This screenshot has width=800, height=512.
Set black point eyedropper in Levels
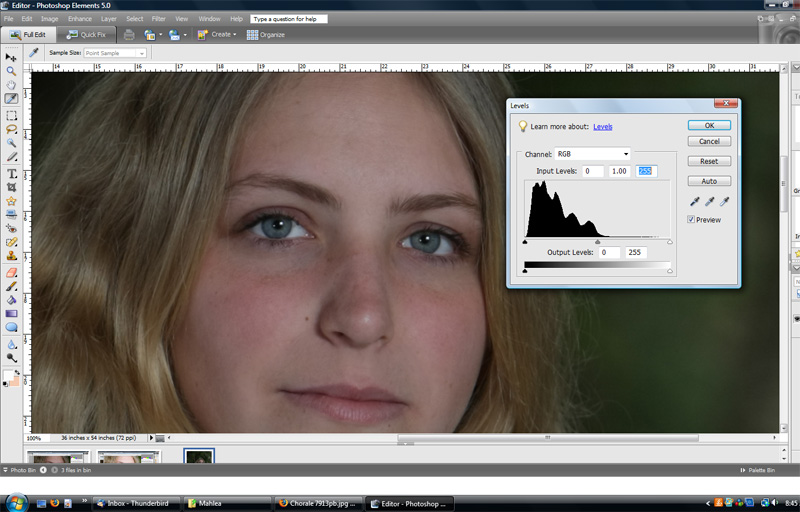[x=694, y=201]
